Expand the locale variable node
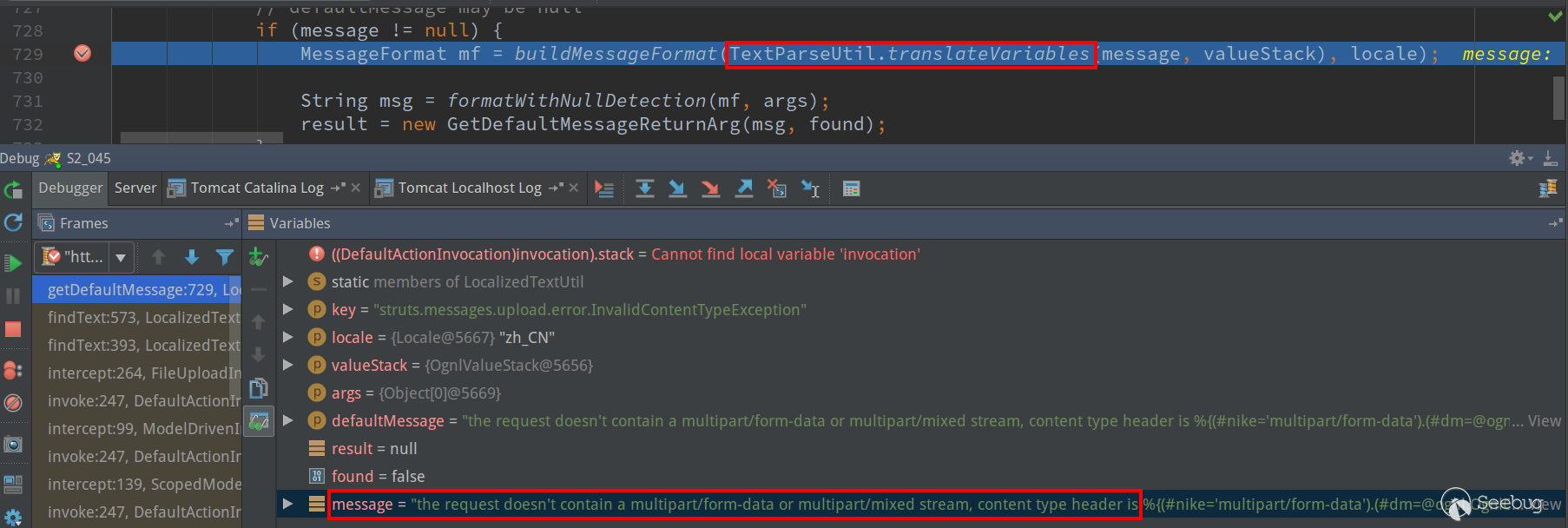Screen dimensions: 1568x528 coord(288,337)
